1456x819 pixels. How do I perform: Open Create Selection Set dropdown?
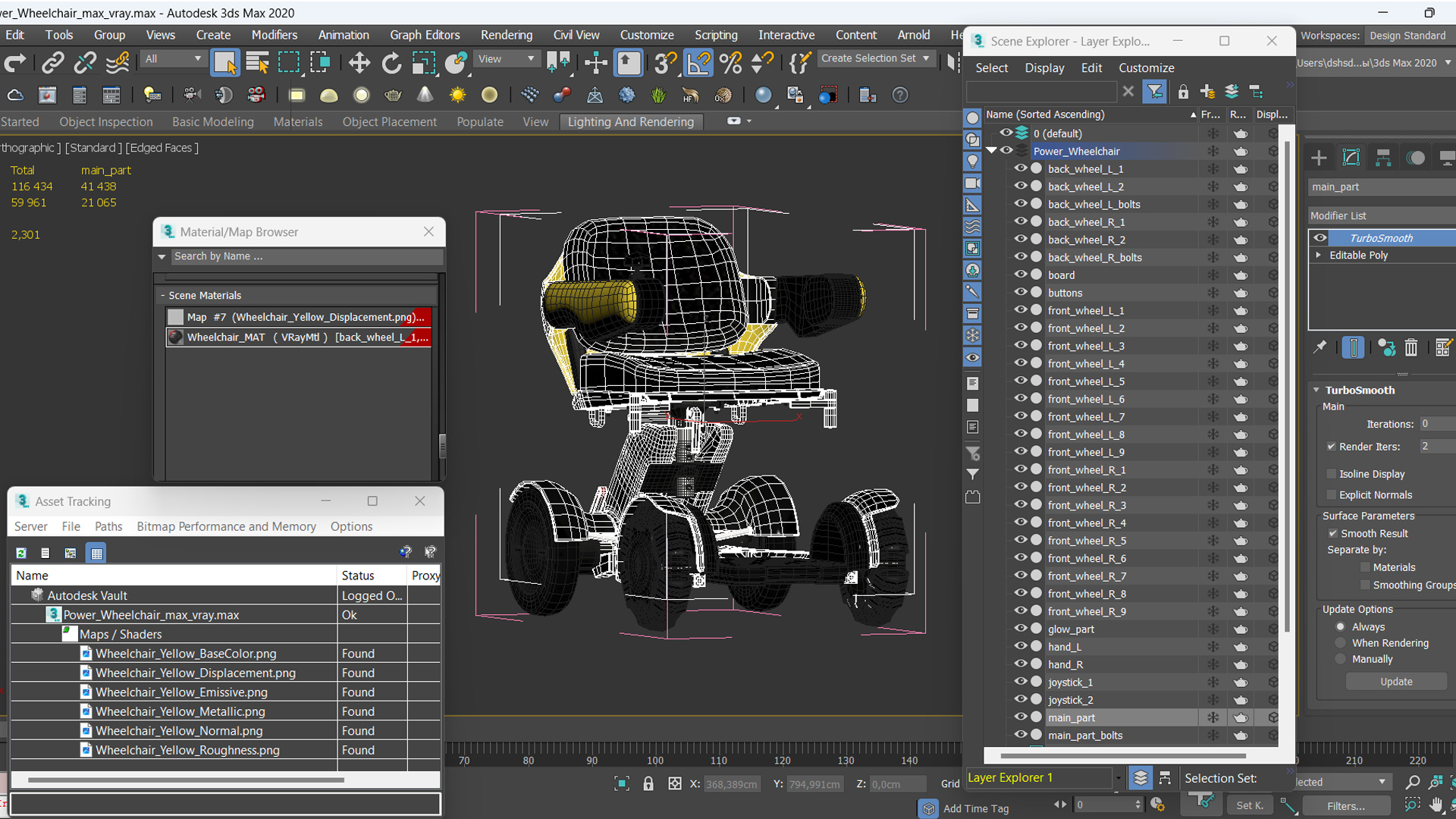point(876,58)
